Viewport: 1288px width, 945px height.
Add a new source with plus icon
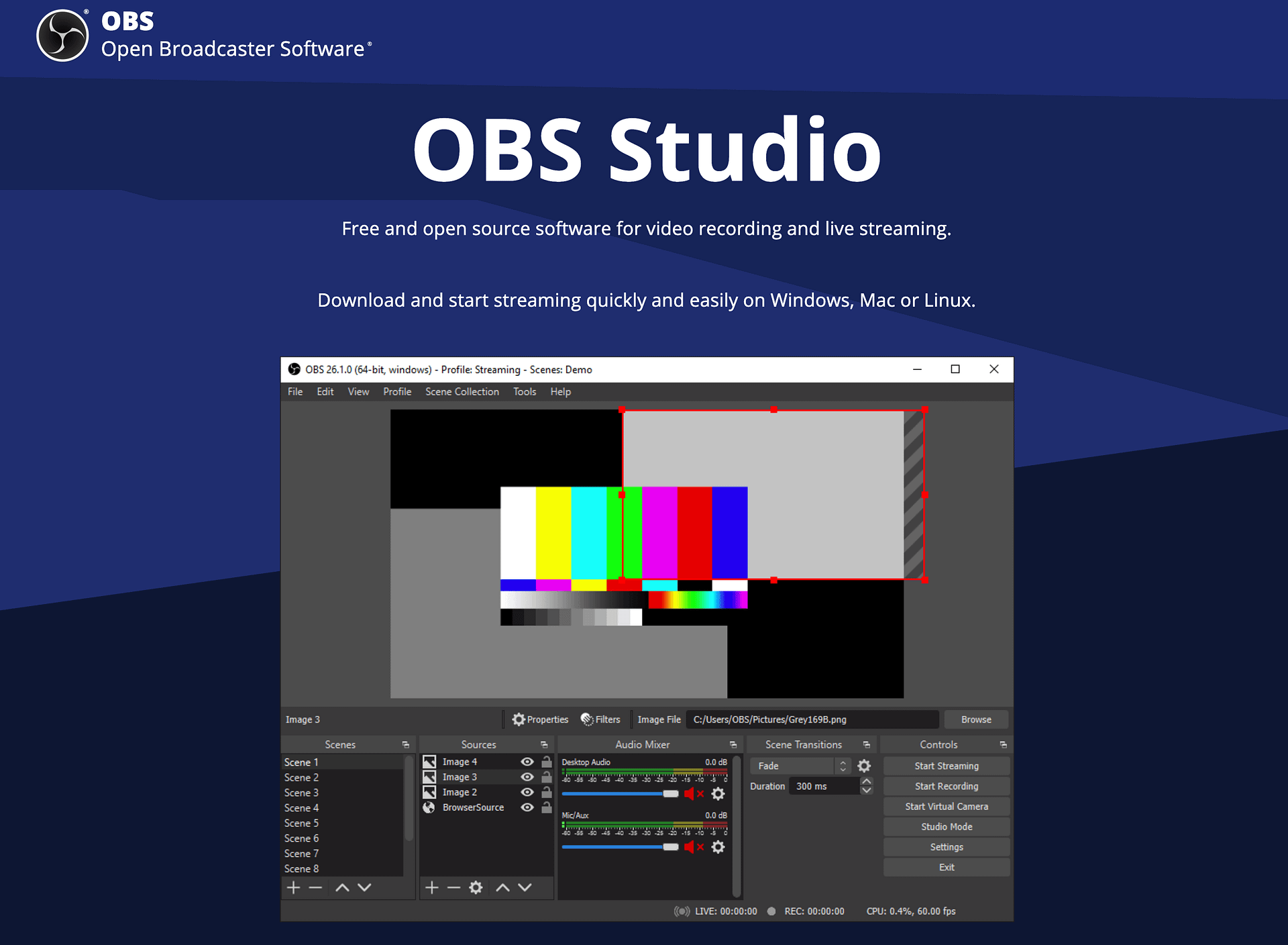(432, 888)
